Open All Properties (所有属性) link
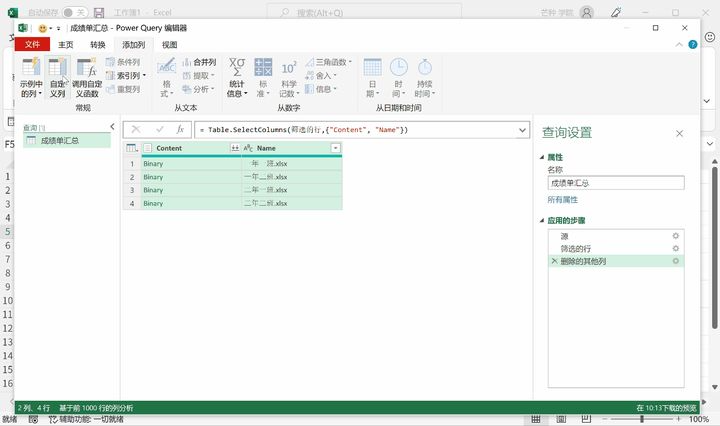Image resolution: width=720 pixels, height=426 pixels. (562, 200)
